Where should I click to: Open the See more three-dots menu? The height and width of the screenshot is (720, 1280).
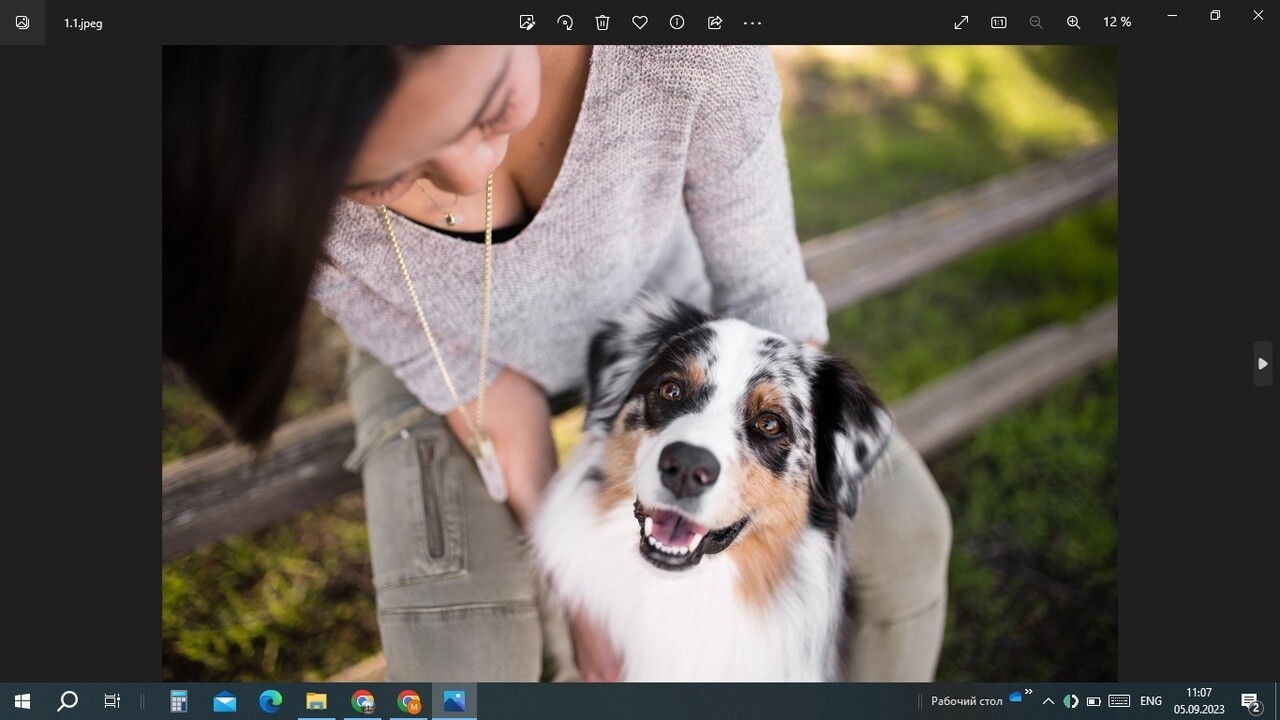753,22
